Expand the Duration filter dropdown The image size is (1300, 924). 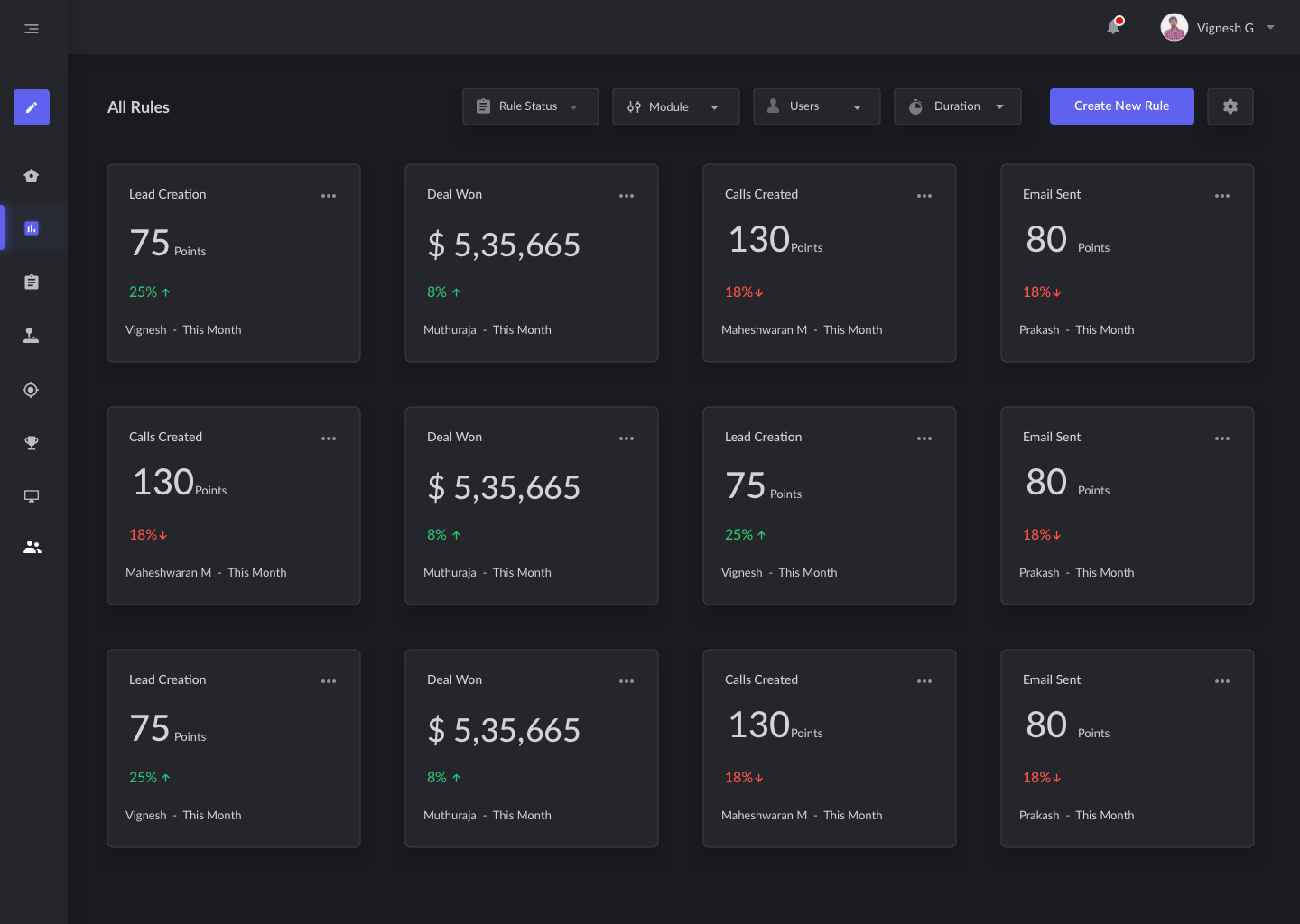958,106
